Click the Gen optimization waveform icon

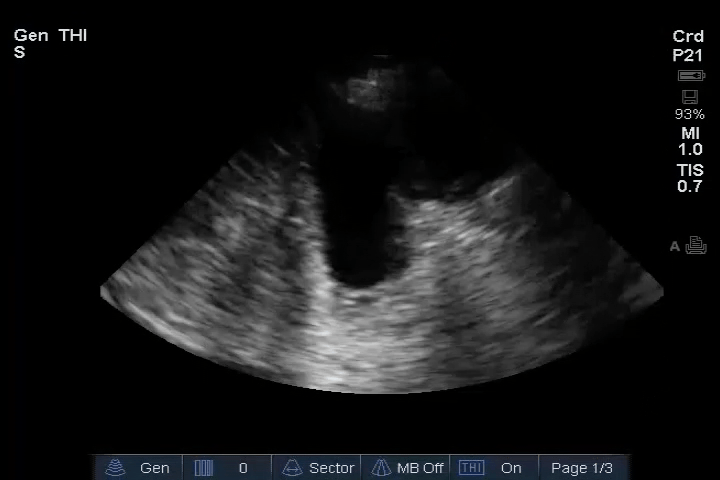coord(117,468)
